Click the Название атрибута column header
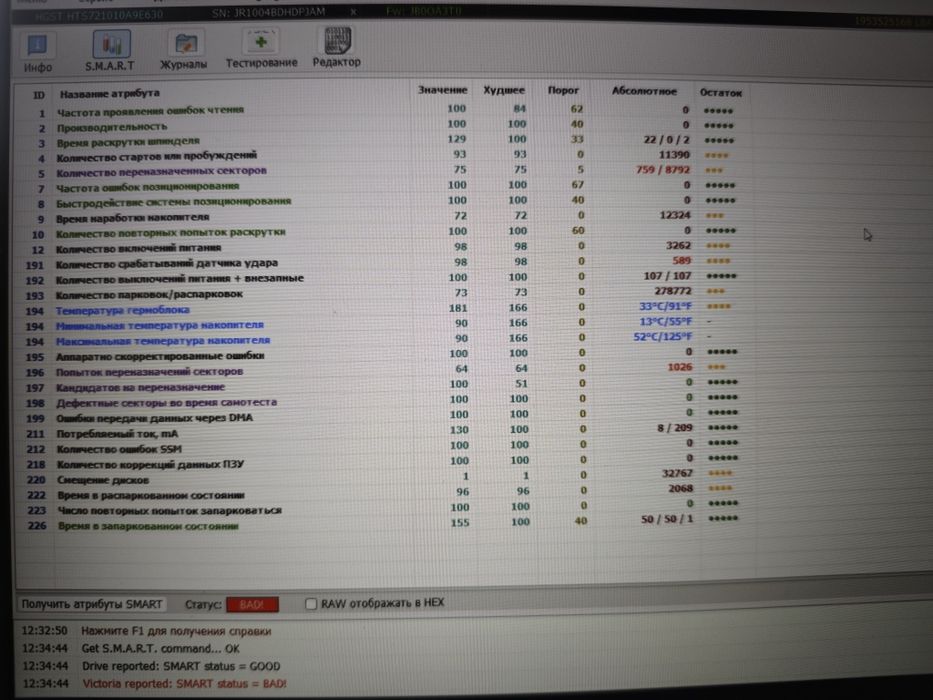933x700 pixels. [x=109, y=93]
